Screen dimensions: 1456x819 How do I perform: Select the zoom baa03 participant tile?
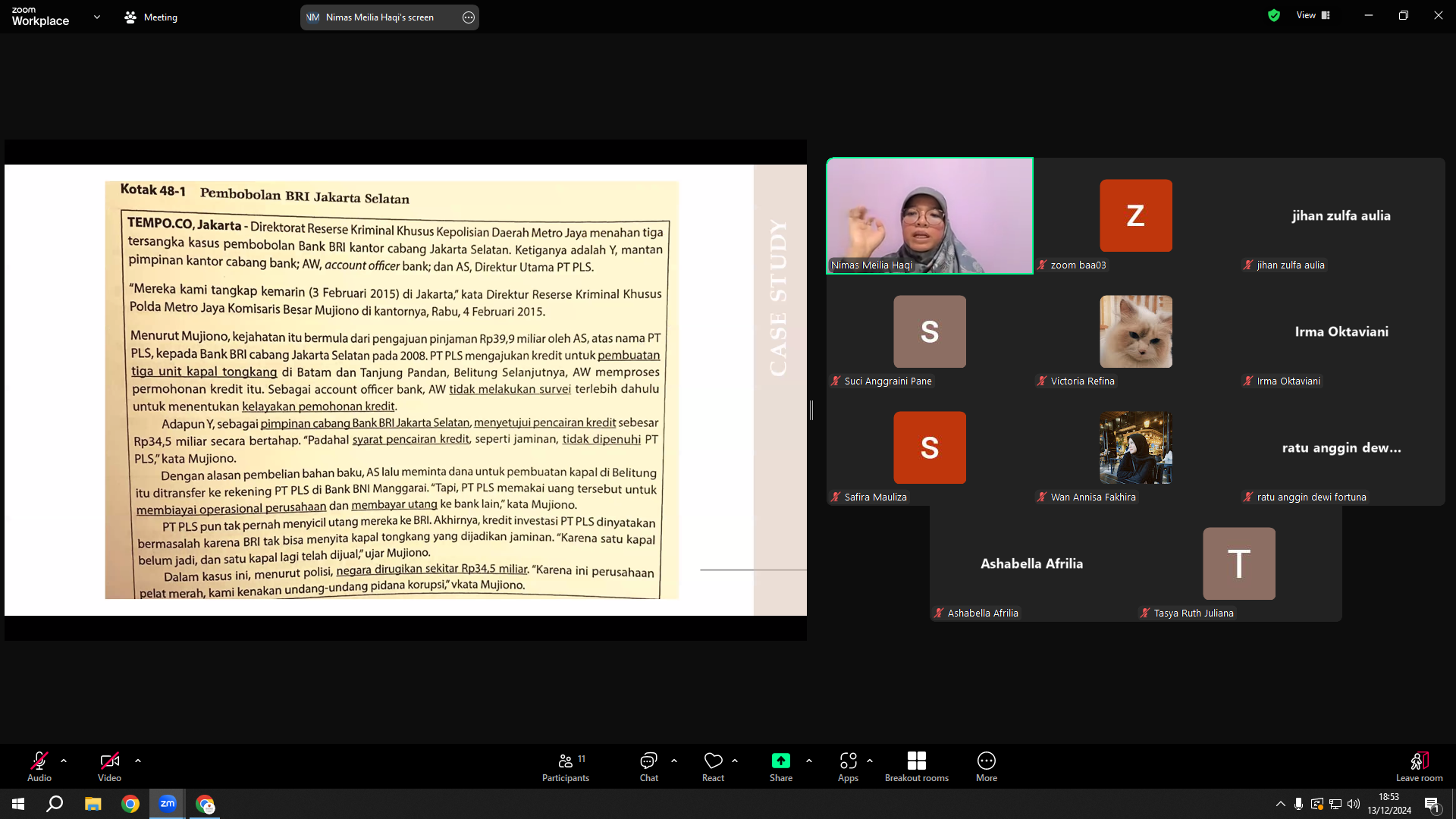(1136, 215)
